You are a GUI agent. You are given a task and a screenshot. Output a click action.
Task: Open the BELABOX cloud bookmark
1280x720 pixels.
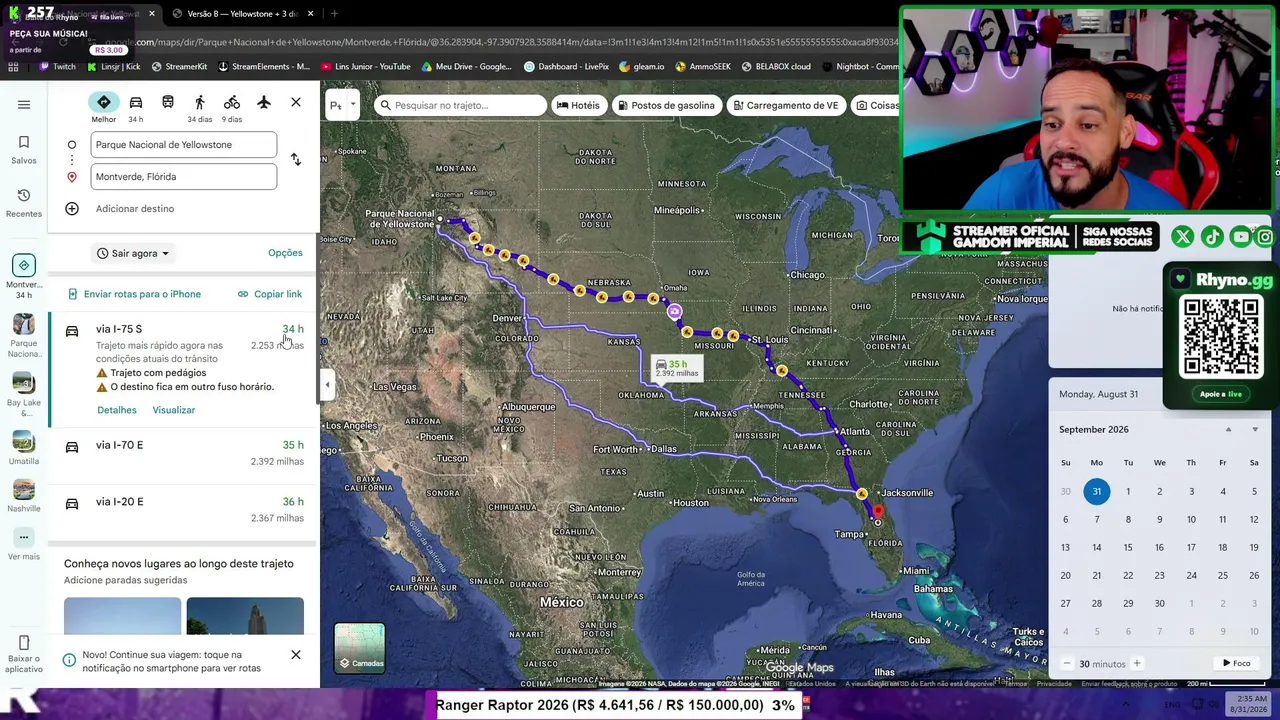click(776, 67)
